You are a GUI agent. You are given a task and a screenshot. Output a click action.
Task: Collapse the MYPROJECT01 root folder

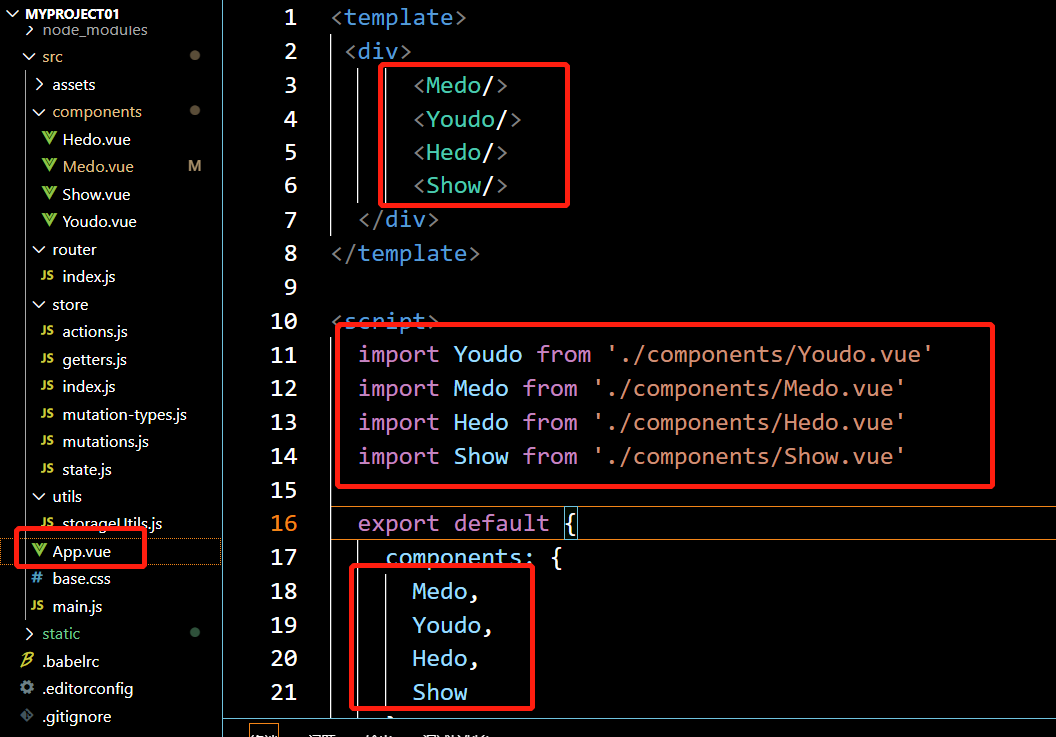pos(12,13)
